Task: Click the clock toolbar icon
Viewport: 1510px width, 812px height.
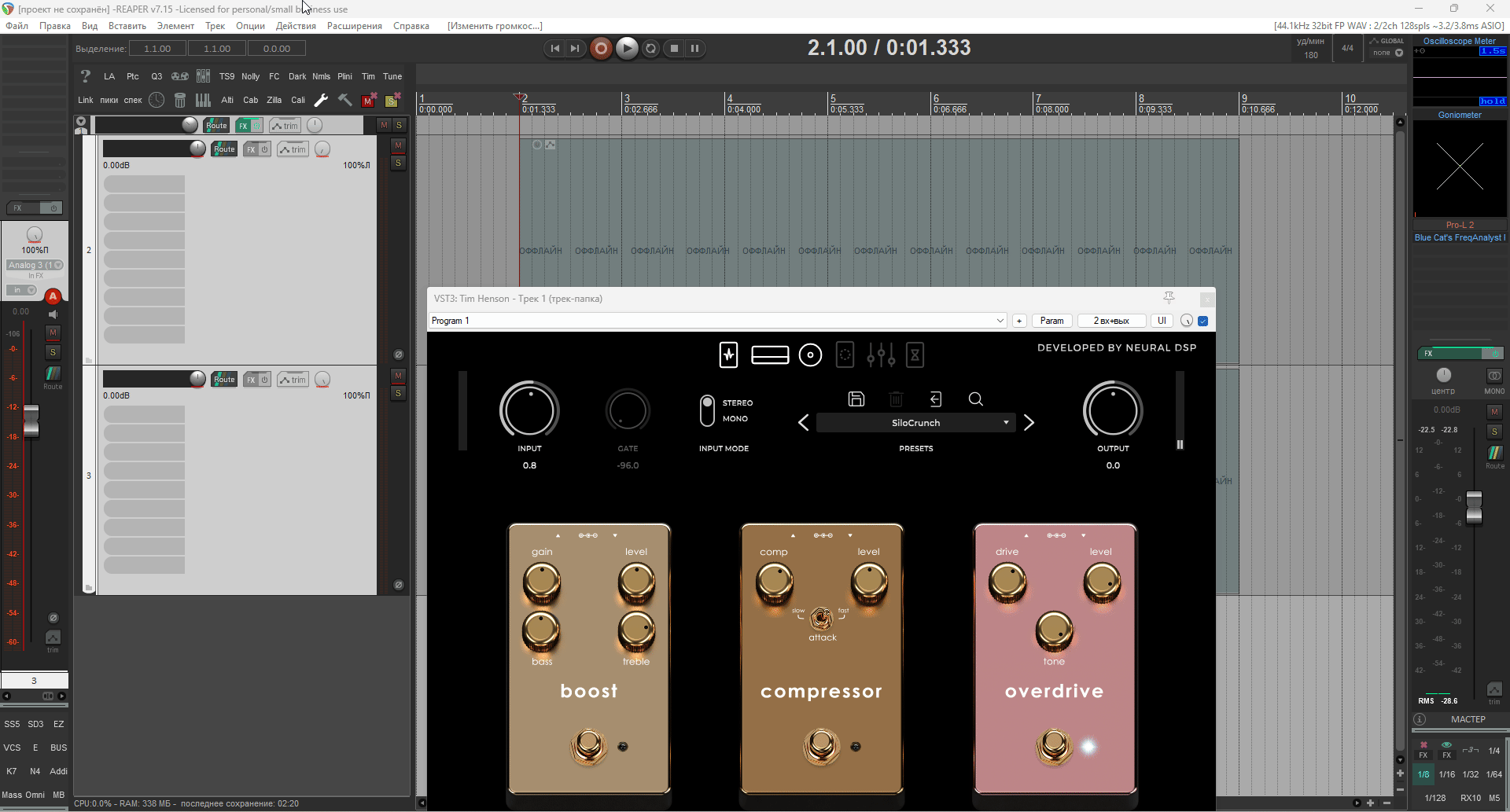Action: 157,100
